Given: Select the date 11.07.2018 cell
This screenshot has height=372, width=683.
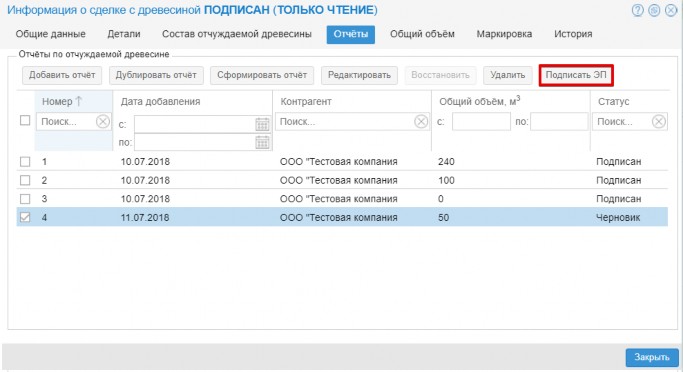Looking at the screenshot, I should pos(145,217).
